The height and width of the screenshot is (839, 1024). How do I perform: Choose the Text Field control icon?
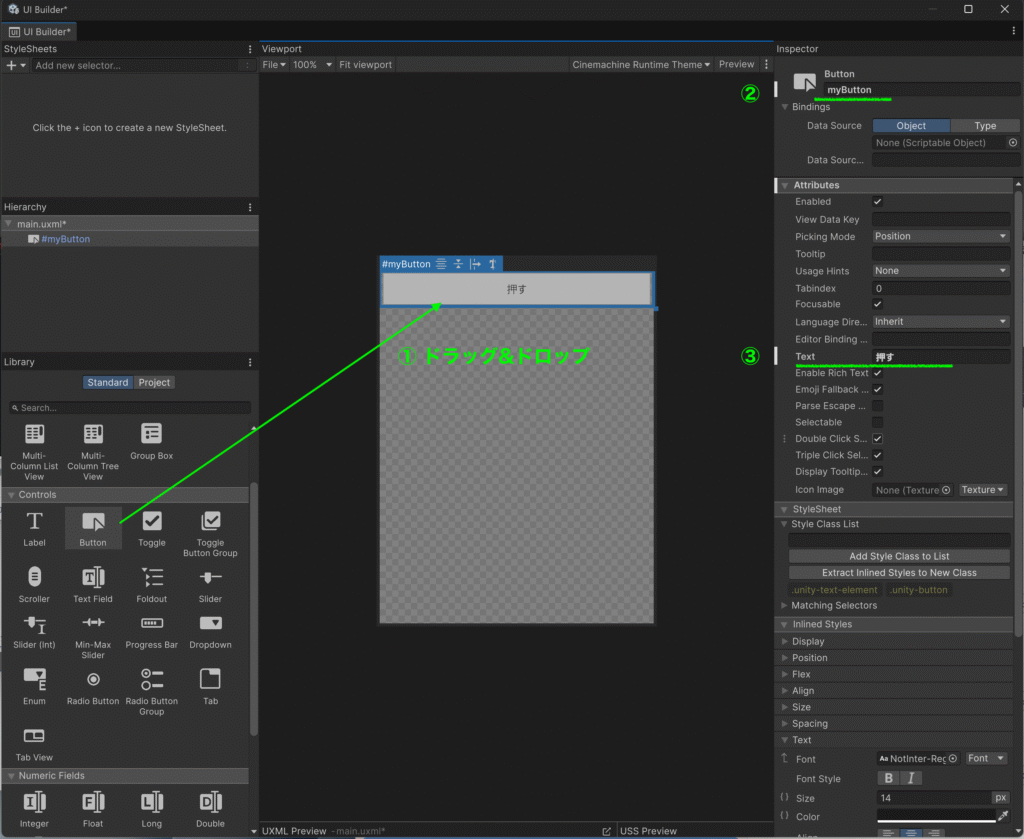[93, 578]
